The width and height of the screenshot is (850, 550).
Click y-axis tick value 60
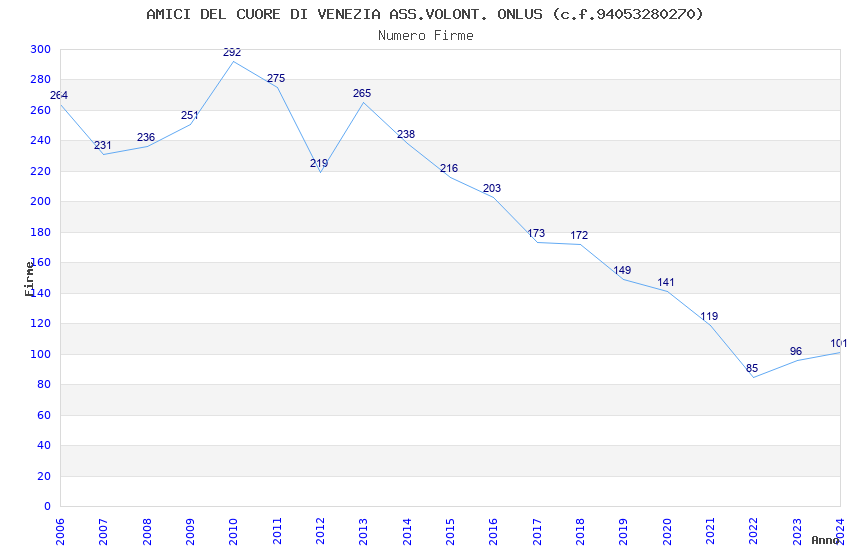coord(44,415)
